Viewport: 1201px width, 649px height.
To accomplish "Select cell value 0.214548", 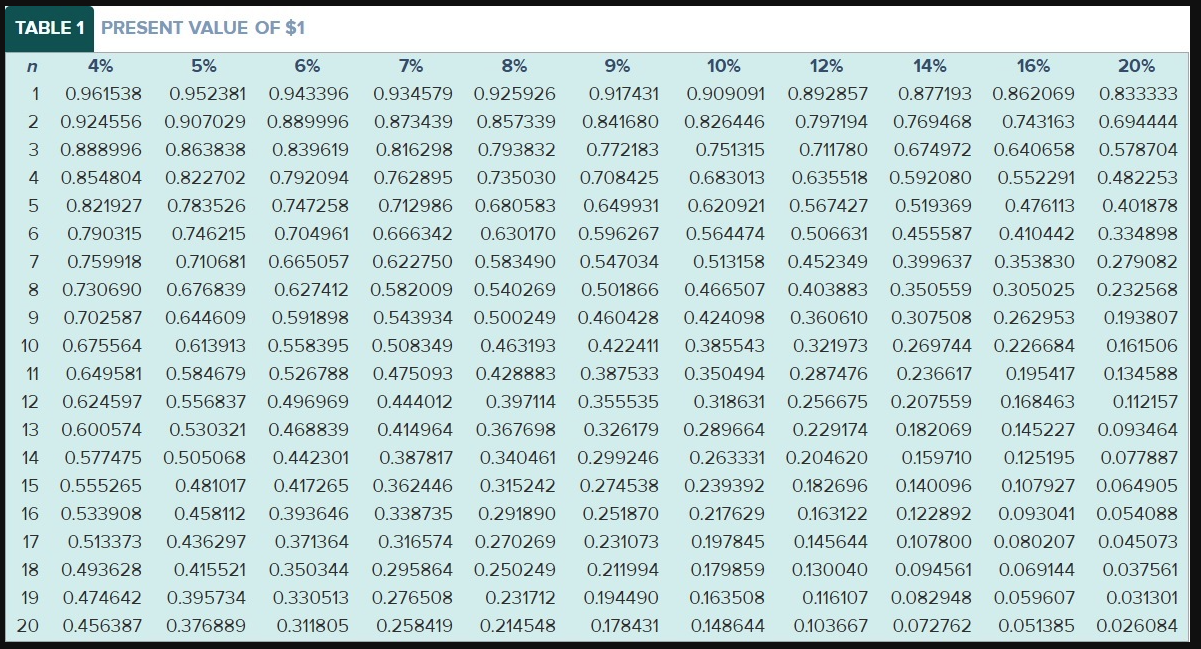I will point(518,626).
